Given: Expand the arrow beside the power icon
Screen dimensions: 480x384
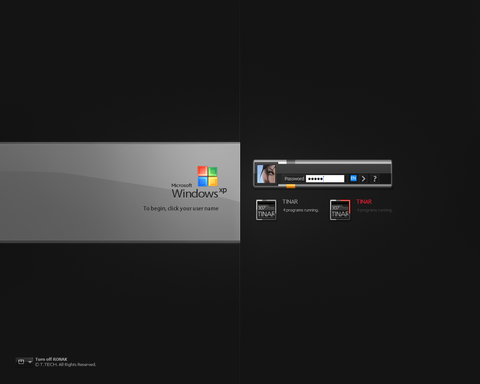Looking at the screenshot, I should (30, 362).
